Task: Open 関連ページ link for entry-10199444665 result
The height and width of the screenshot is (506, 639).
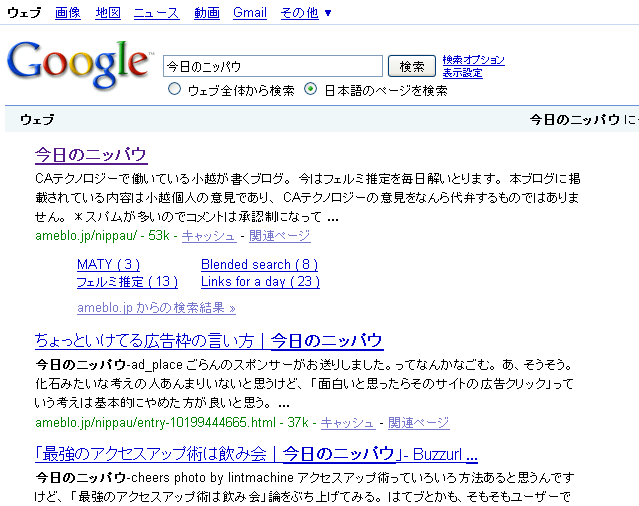Action: pos(419,422)
